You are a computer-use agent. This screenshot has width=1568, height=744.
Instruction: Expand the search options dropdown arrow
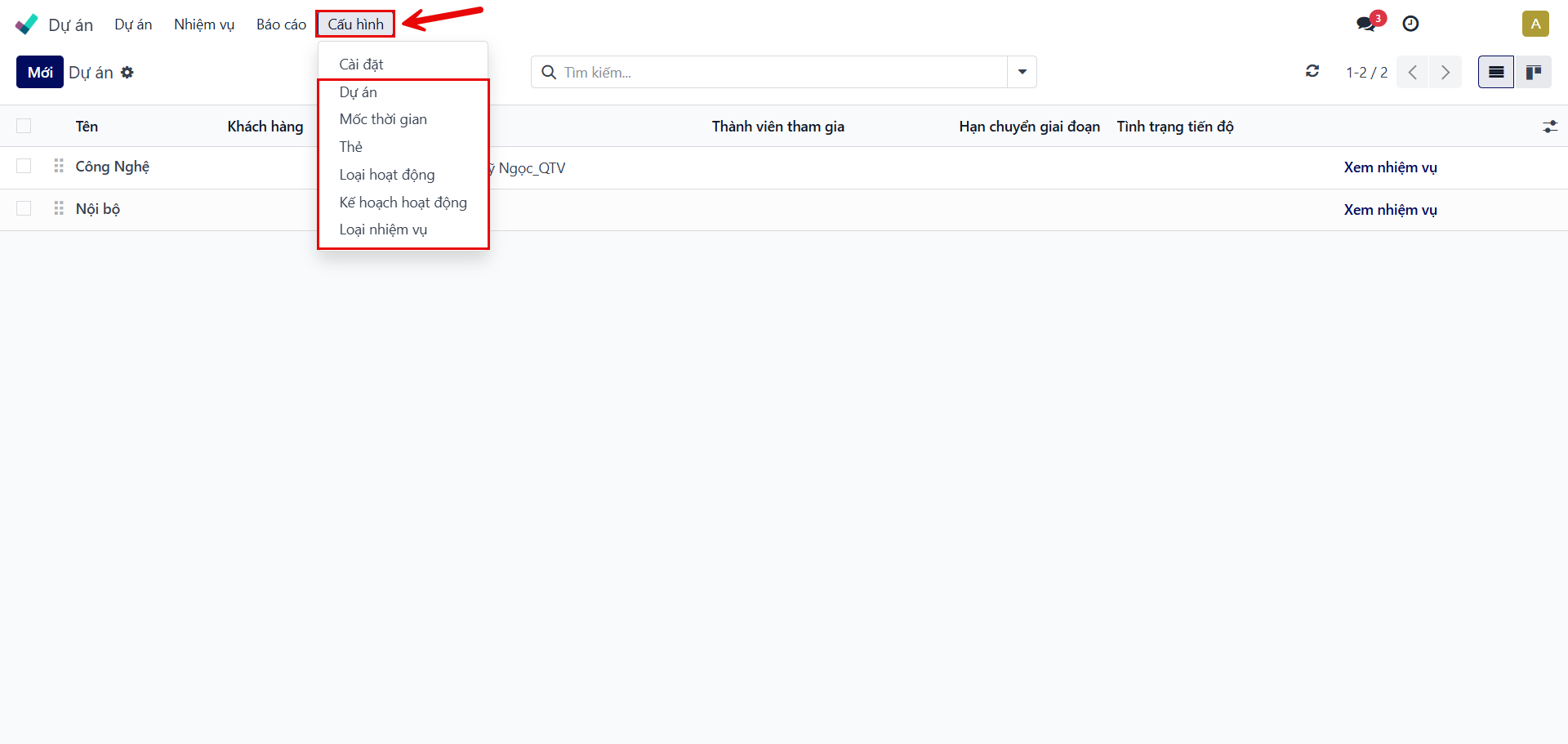1022,72
